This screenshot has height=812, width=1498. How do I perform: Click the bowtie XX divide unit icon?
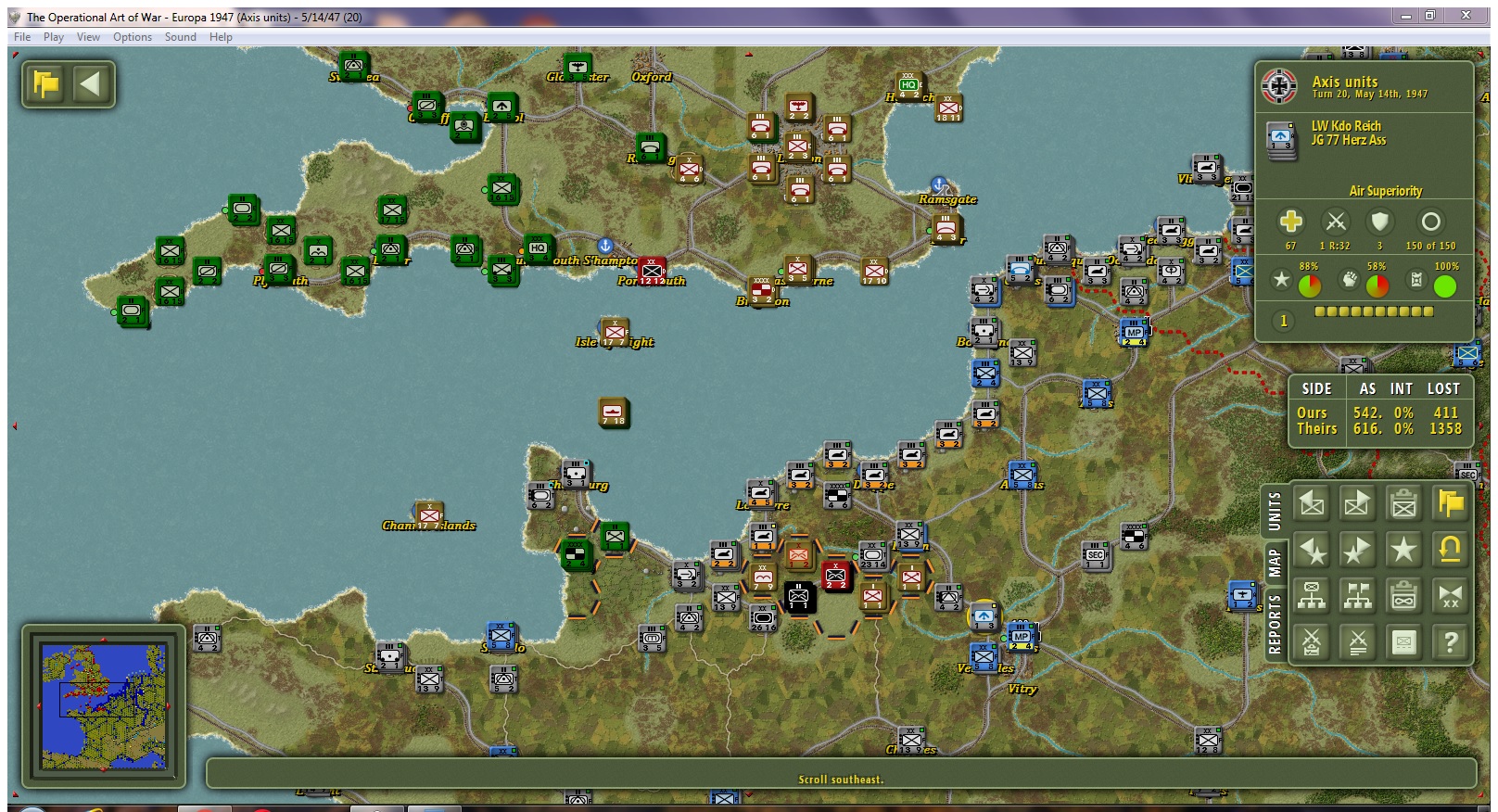pos(1450,595)
